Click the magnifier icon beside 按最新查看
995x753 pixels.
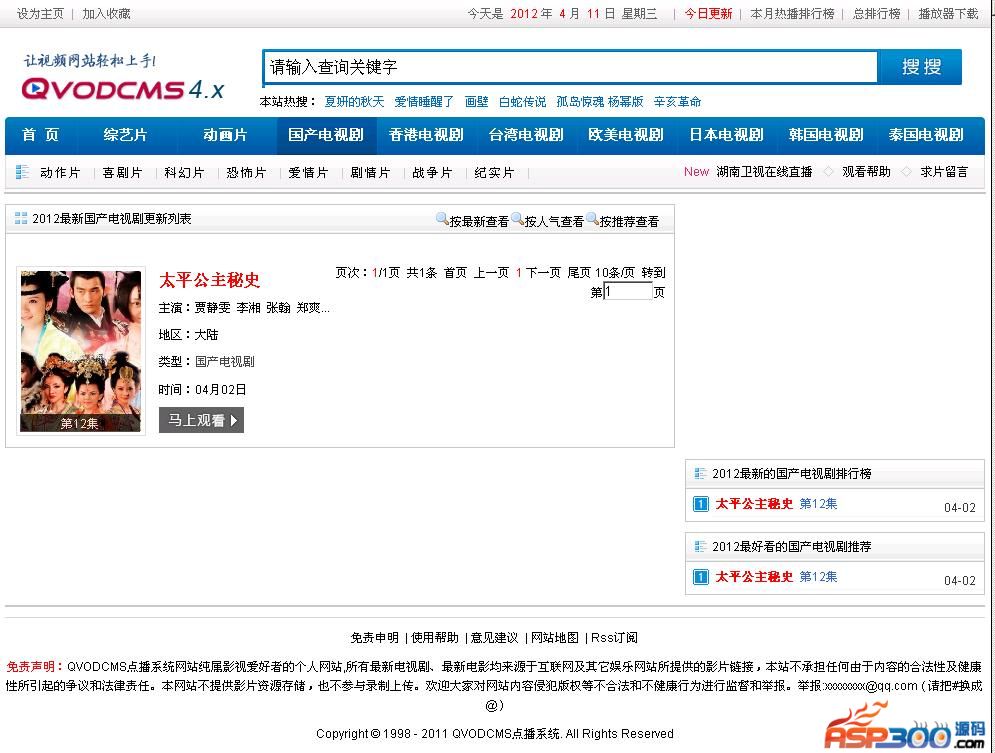click(442, 219)
